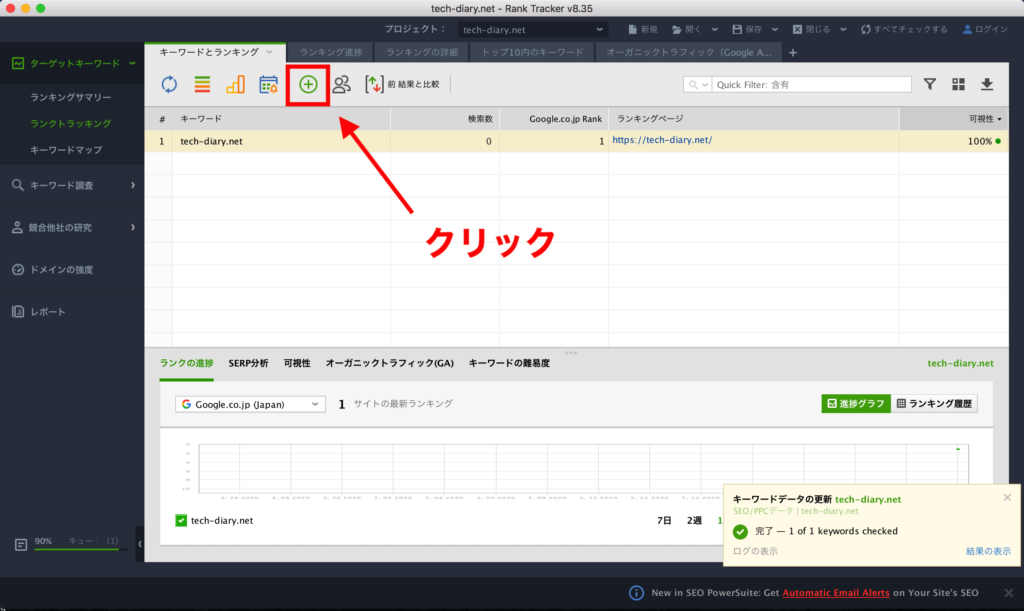The image size is (1024, 611).
Task: Click the orange bar chart icon
Action: coord(235,84)
